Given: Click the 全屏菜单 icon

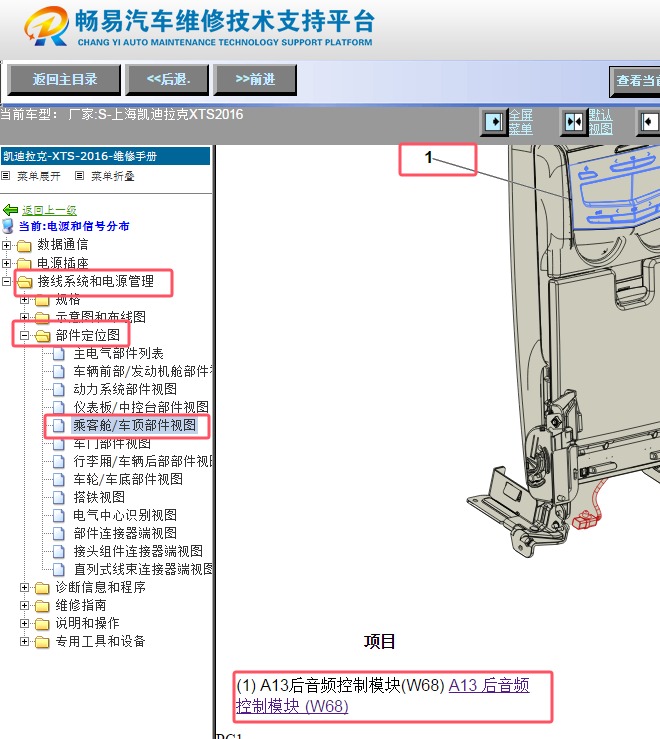Looking at the screenshot, I should point(494,122).
